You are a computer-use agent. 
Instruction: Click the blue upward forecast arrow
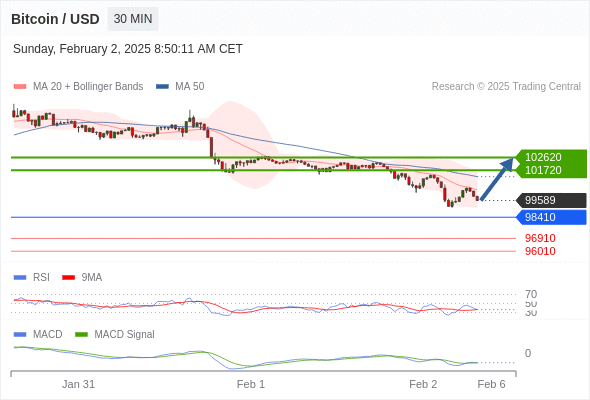(497, 179)
